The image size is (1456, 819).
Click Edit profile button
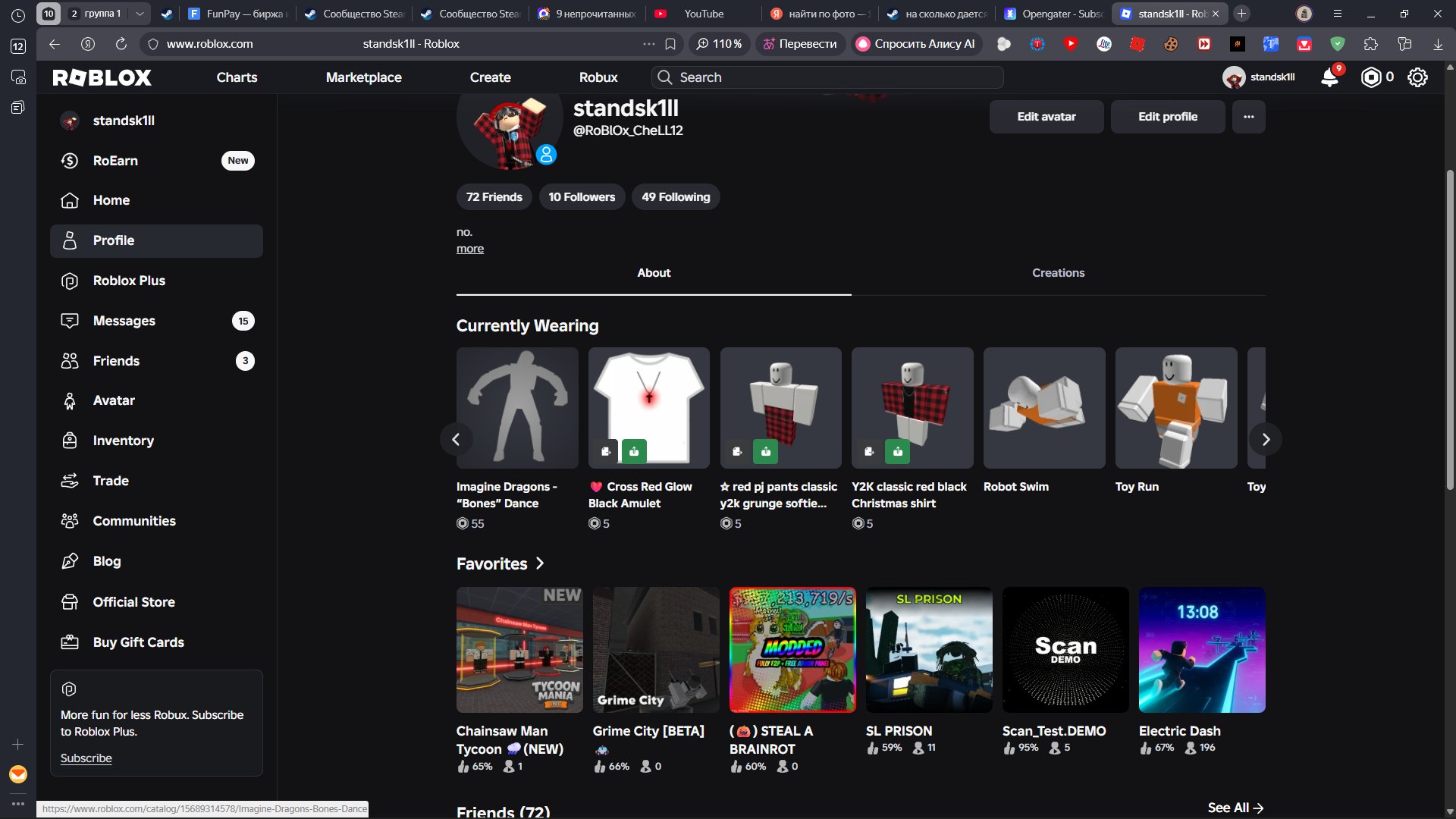[x=1168, y=117]
